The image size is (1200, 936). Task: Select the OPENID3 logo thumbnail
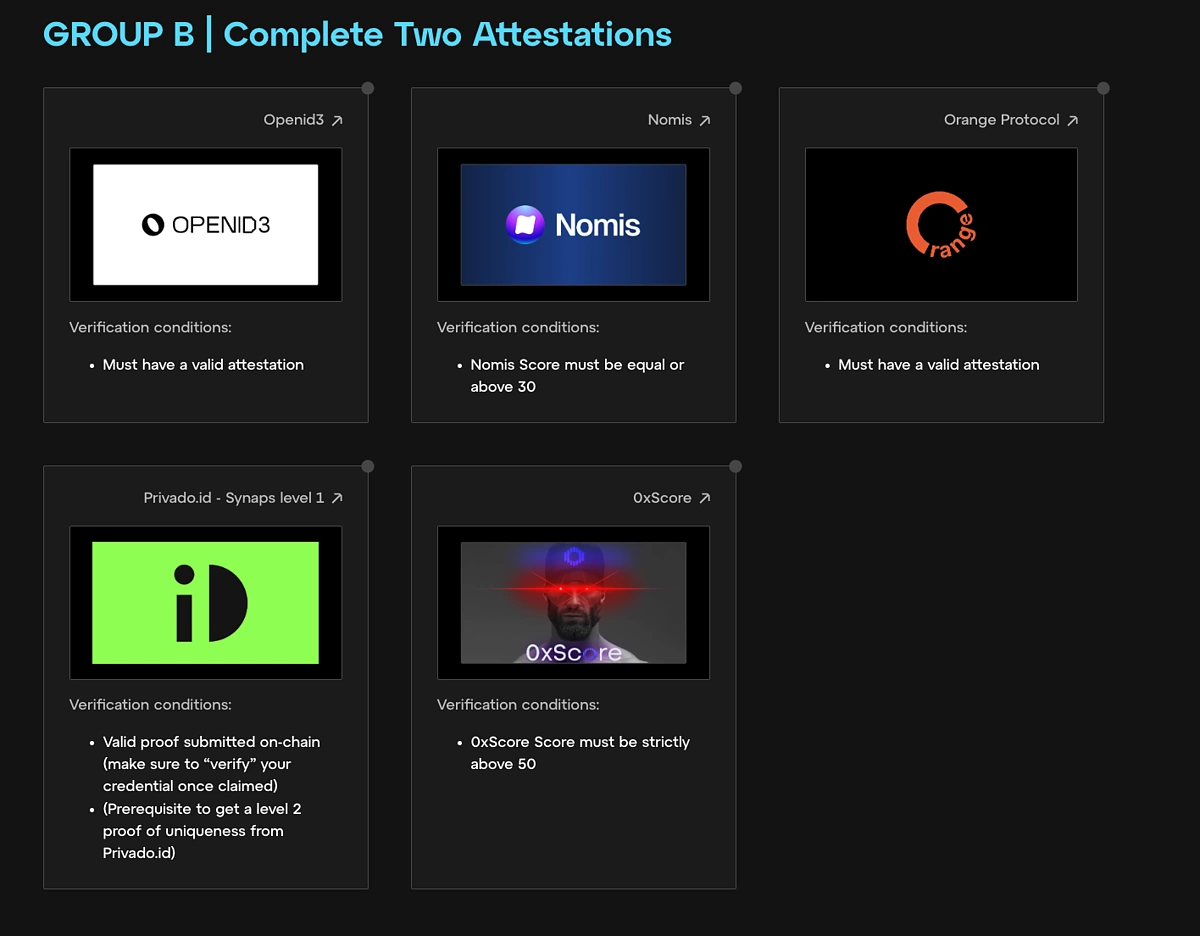(x=206, y=225)
